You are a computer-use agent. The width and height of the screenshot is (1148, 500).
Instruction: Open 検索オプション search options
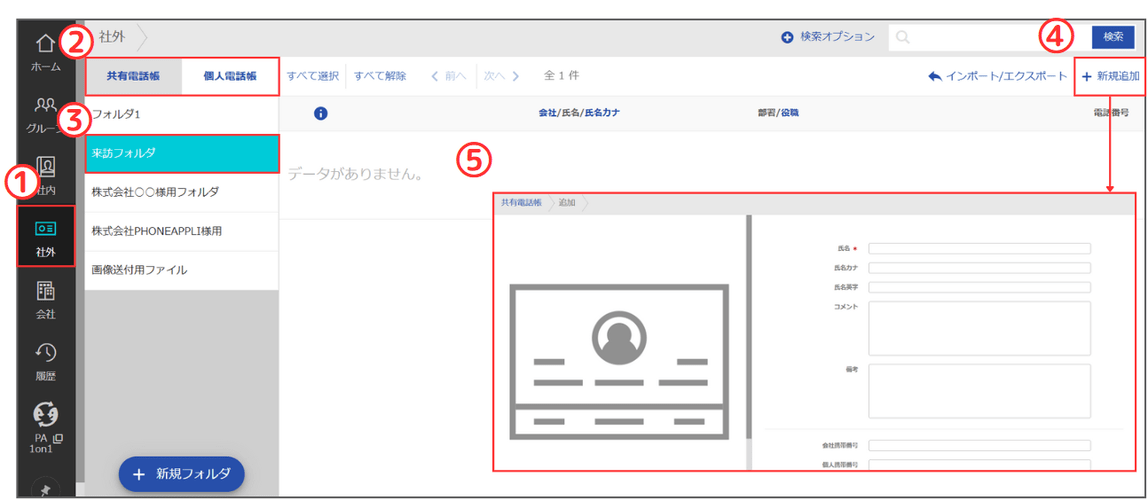(827, 37)
